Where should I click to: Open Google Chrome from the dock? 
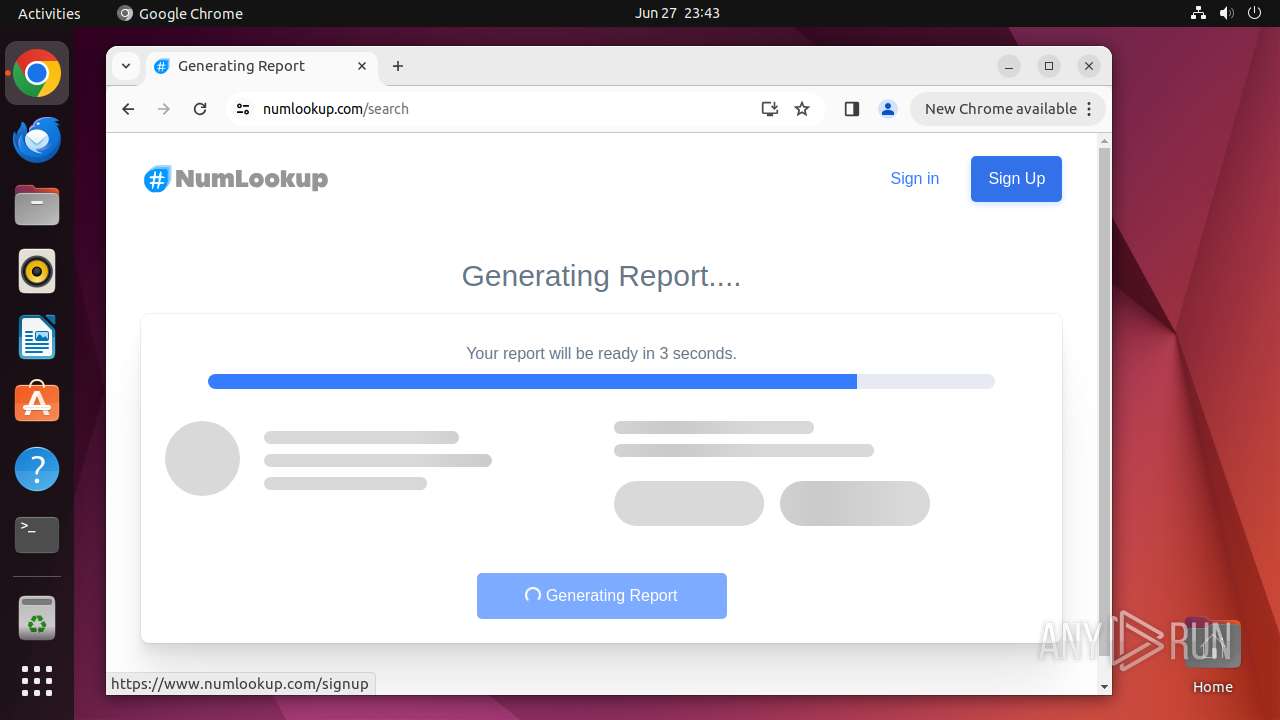coord(37,73)
